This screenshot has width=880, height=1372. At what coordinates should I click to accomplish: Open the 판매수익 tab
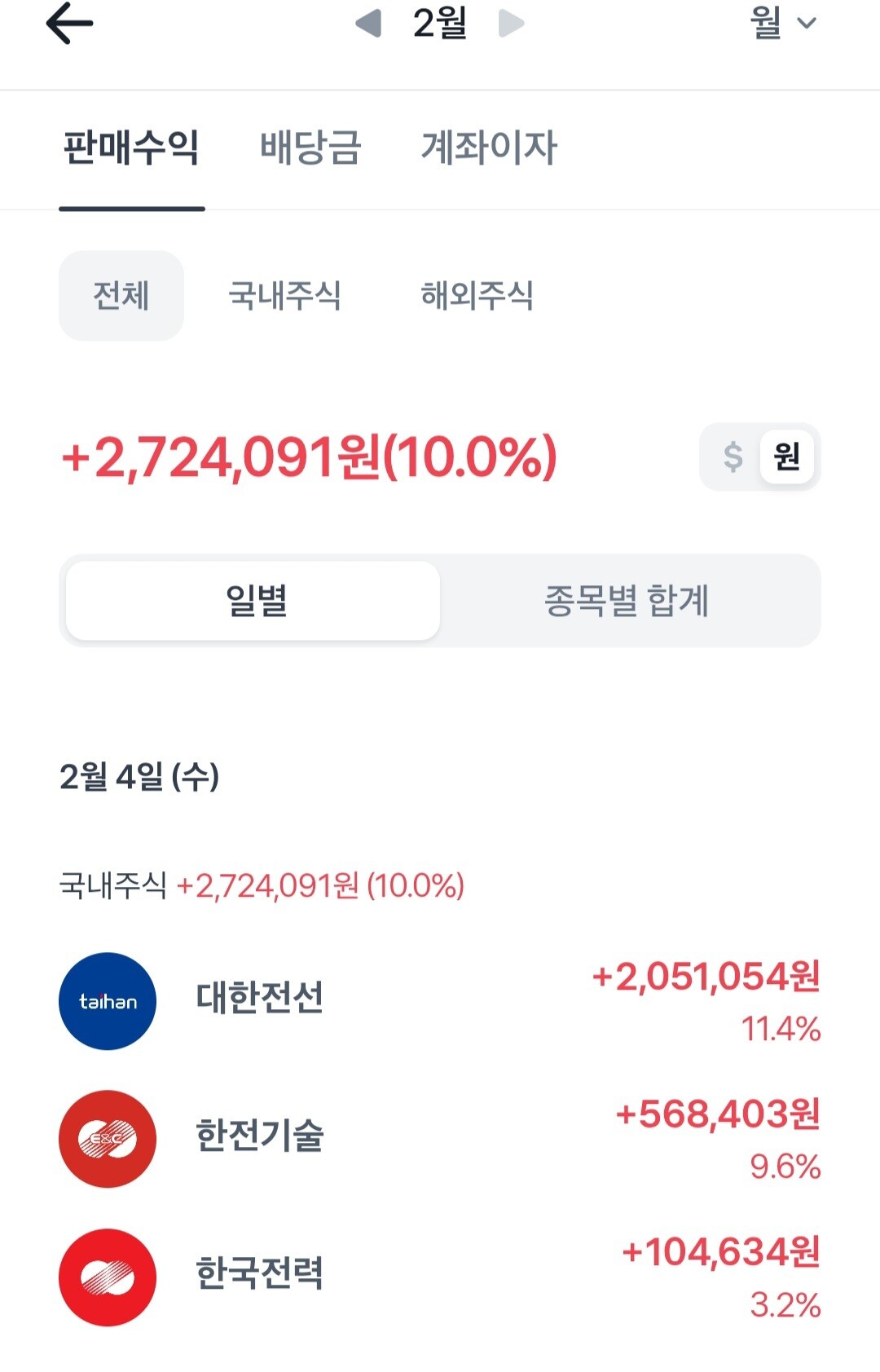coord(131,148)
